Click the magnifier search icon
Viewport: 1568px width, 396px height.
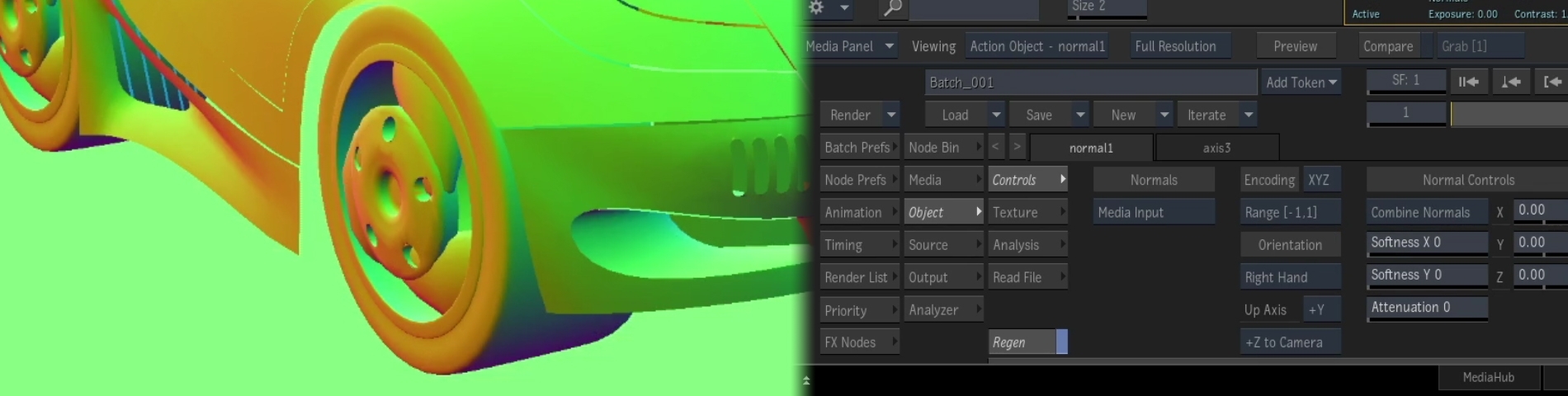pos(892,8)
